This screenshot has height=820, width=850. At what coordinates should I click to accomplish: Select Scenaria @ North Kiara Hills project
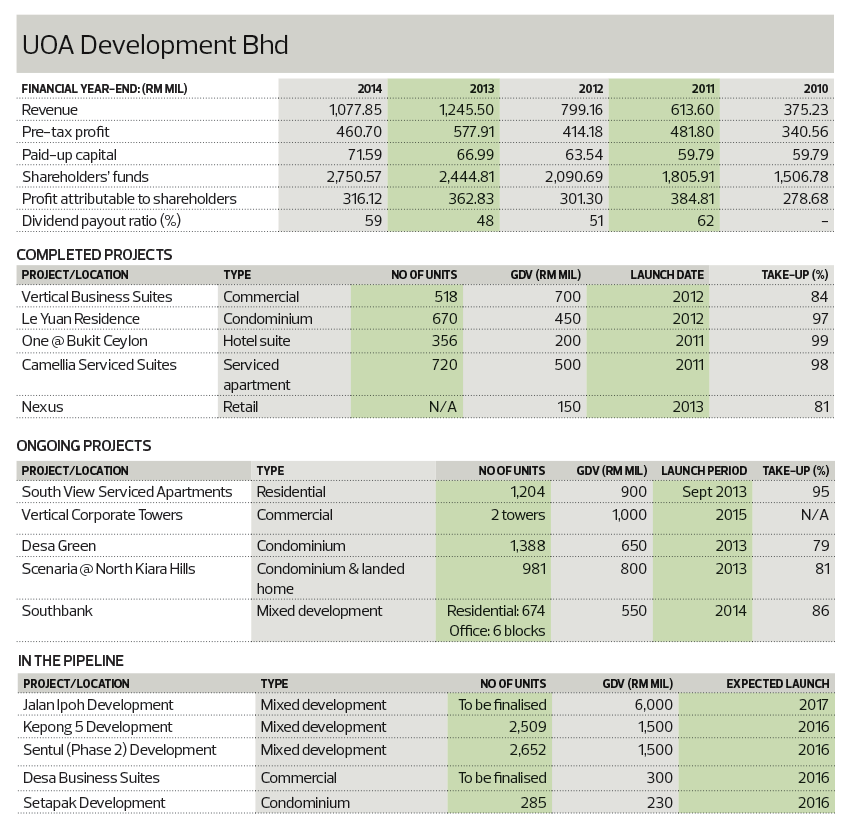[x=108, y=569]
